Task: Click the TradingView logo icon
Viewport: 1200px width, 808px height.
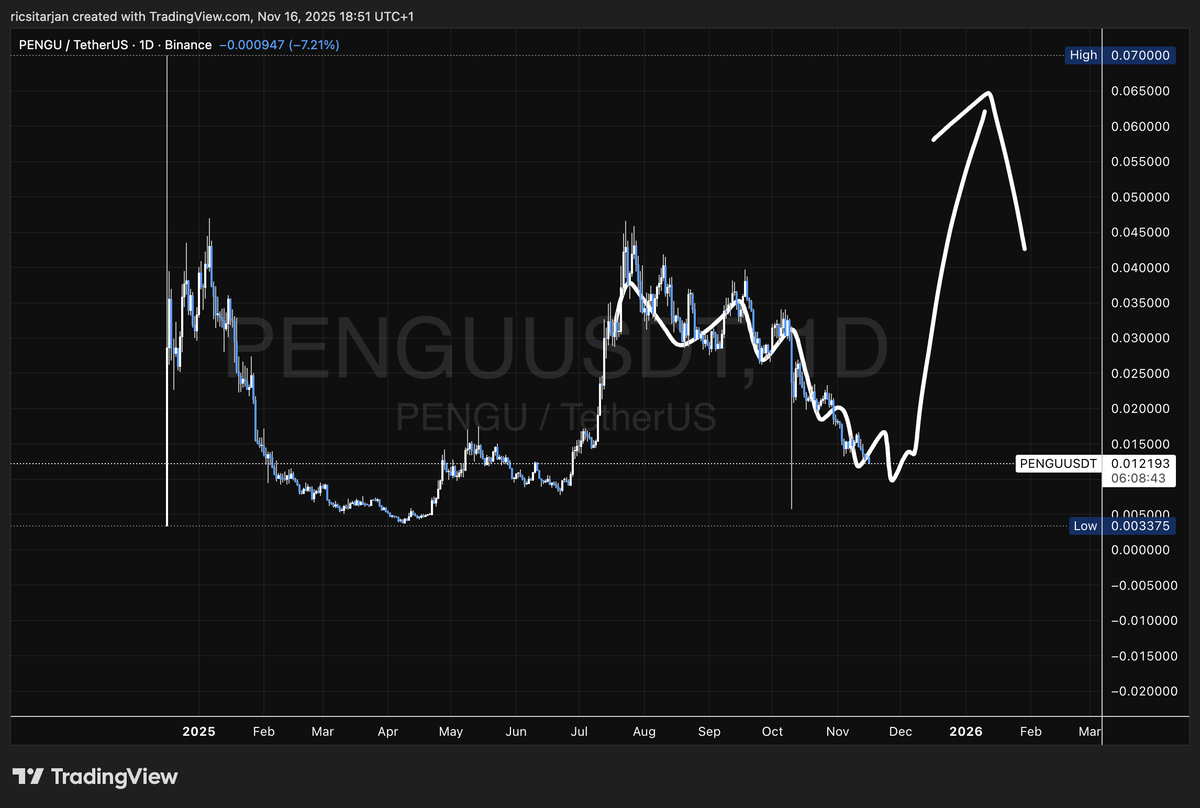Action: (x=27, y=776)
